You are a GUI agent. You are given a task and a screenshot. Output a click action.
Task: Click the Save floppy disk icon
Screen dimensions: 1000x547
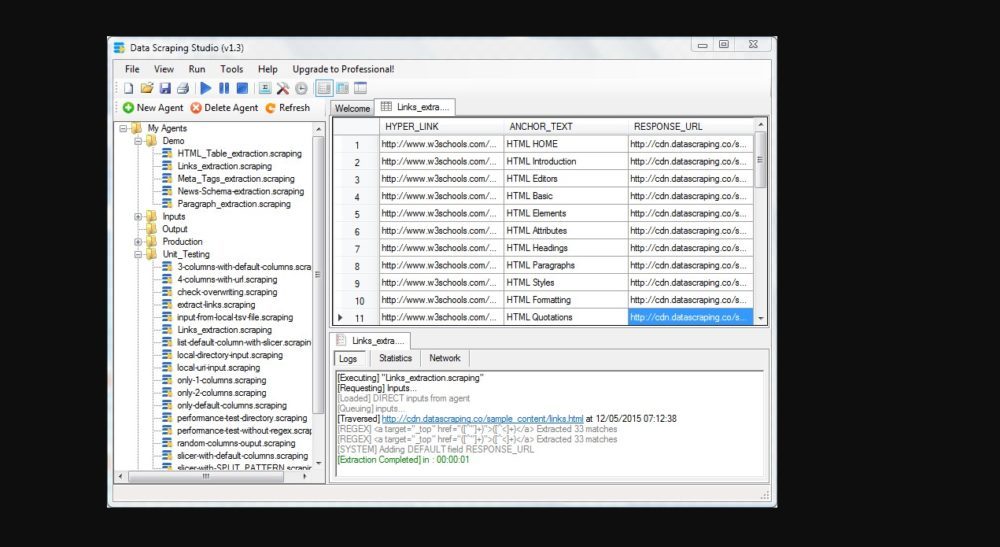point(165,88)
